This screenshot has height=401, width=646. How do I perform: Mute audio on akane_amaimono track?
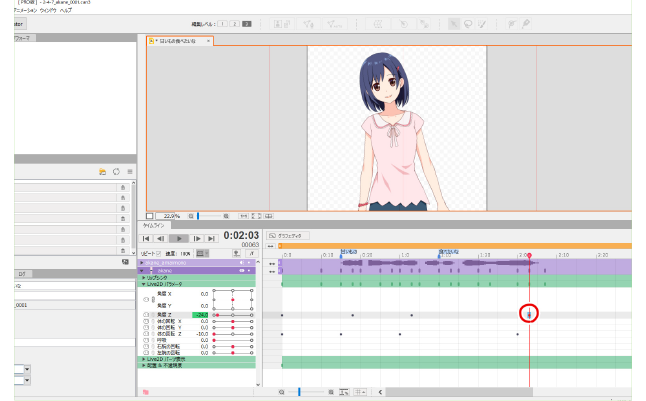pyautogui.click(x=242, y=263)
